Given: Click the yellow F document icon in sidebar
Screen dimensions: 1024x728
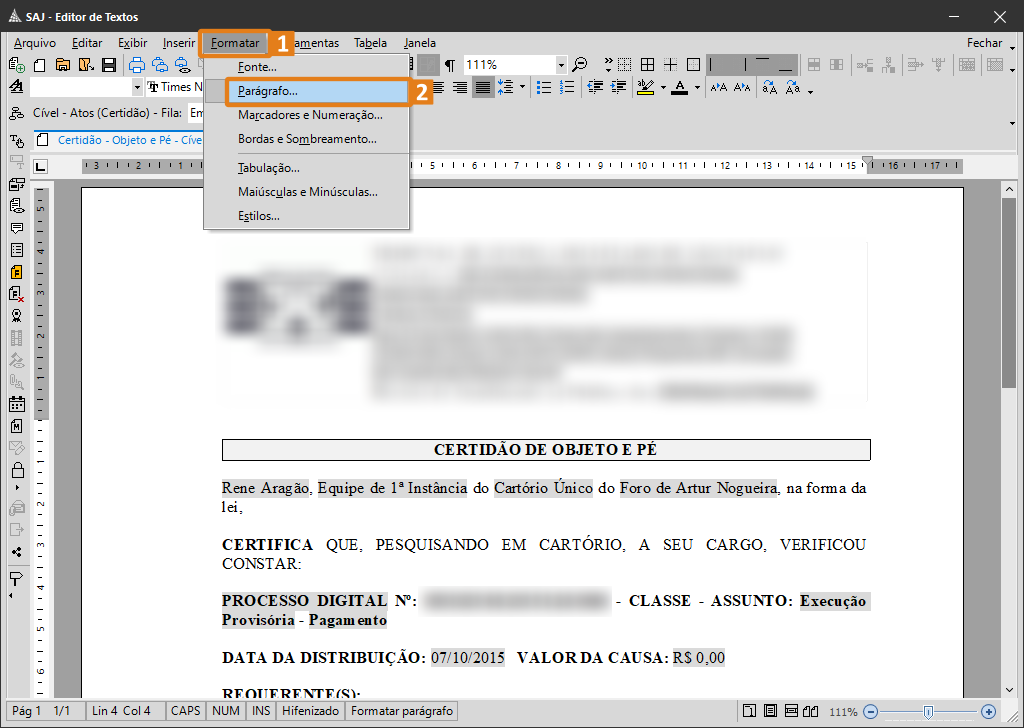Looking at the screenshot, I should click(x=17, y=272).
